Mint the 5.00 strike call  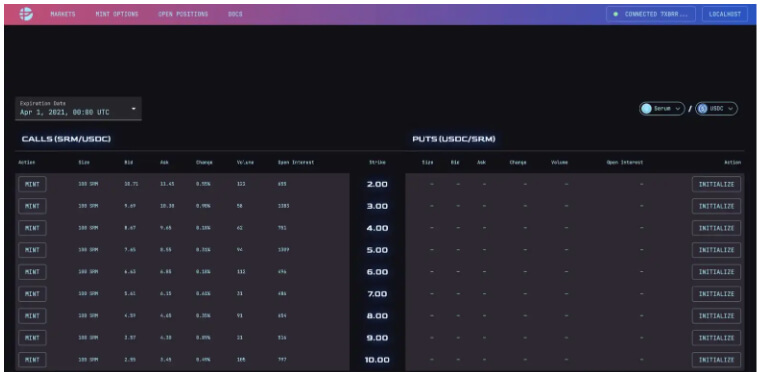tap(32, 250)
